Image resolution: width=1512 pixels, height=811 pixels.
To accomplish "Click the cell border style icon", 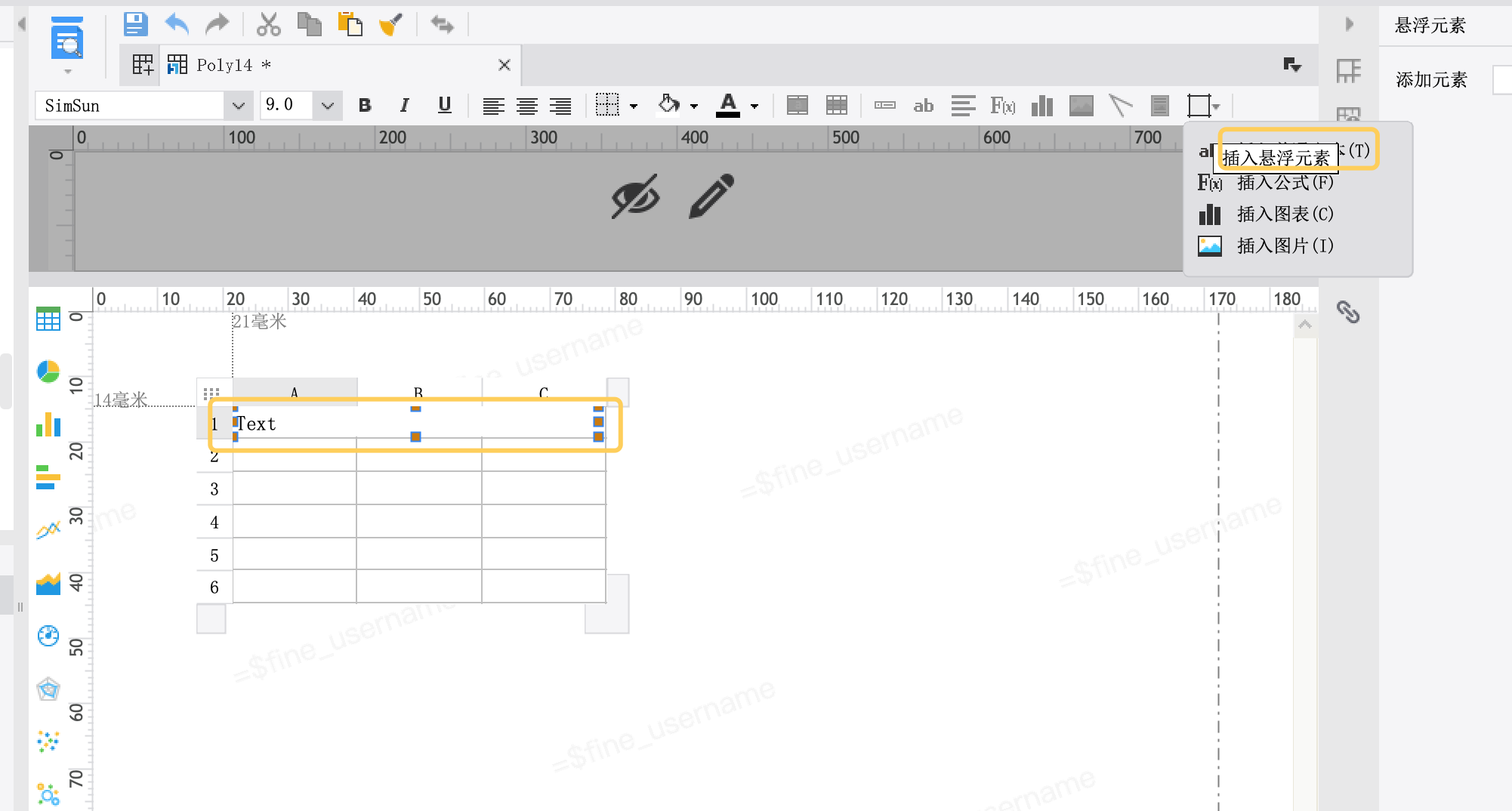I will 607,105.
